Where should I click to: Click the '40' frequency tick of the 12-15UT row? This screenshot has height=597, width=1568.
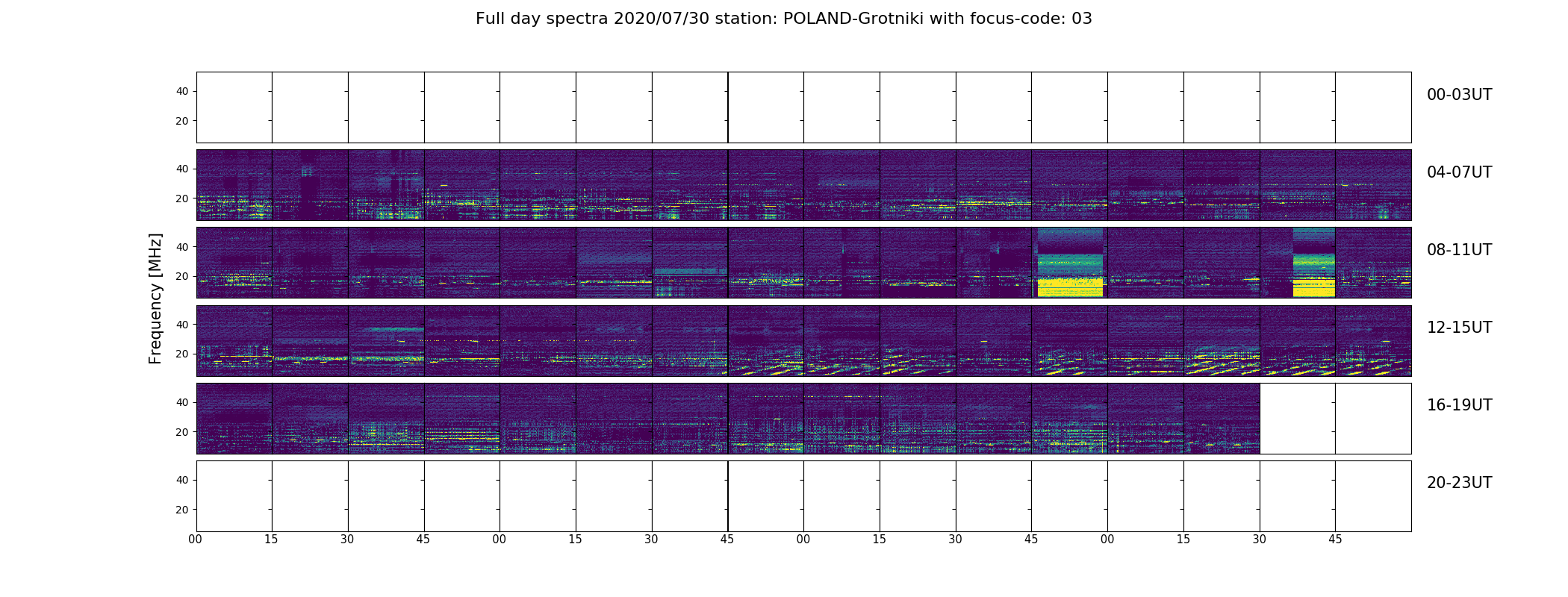click(x=182, y=325)
